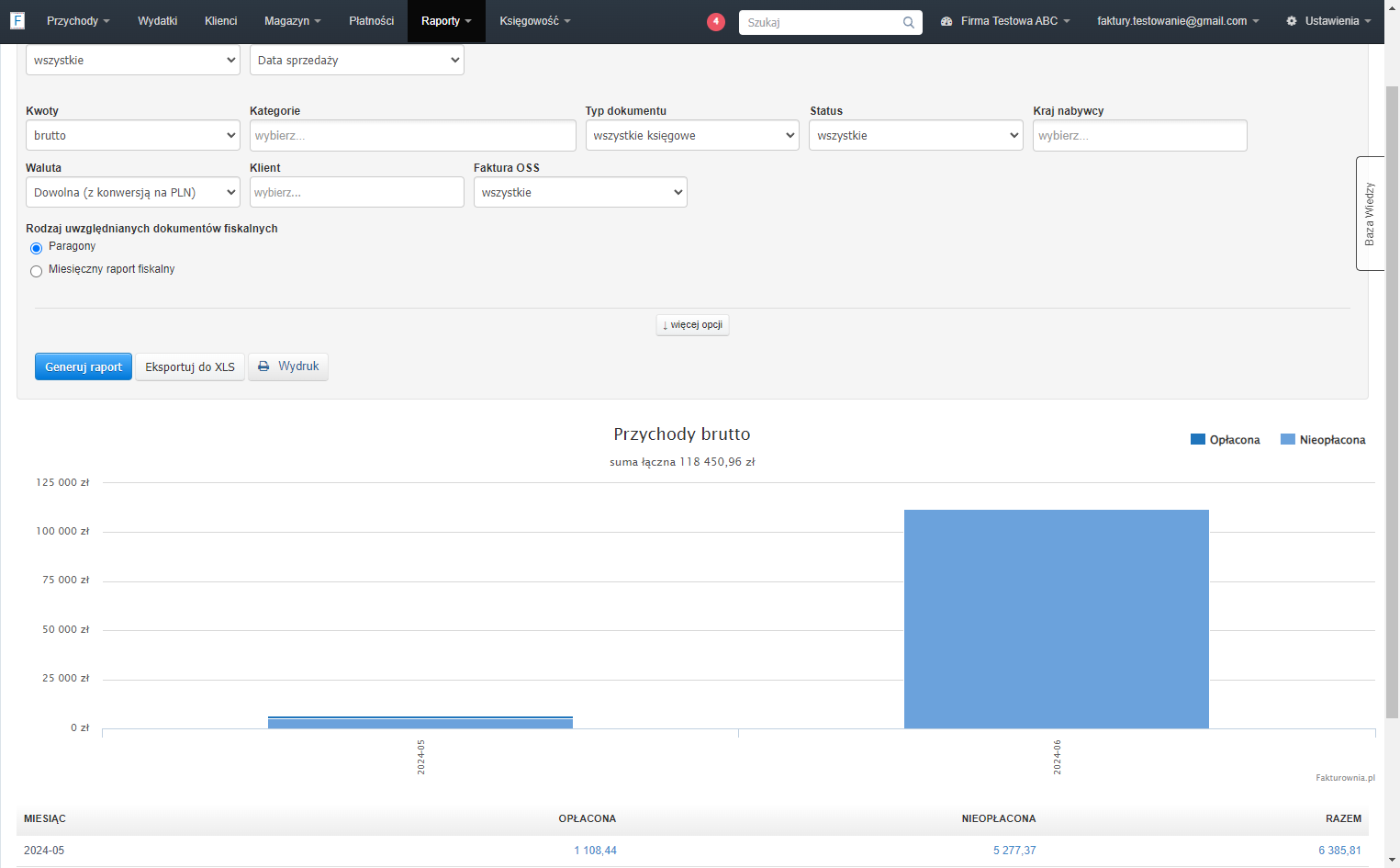
Task: Expand więcej opcji
Action: (692, 325)
